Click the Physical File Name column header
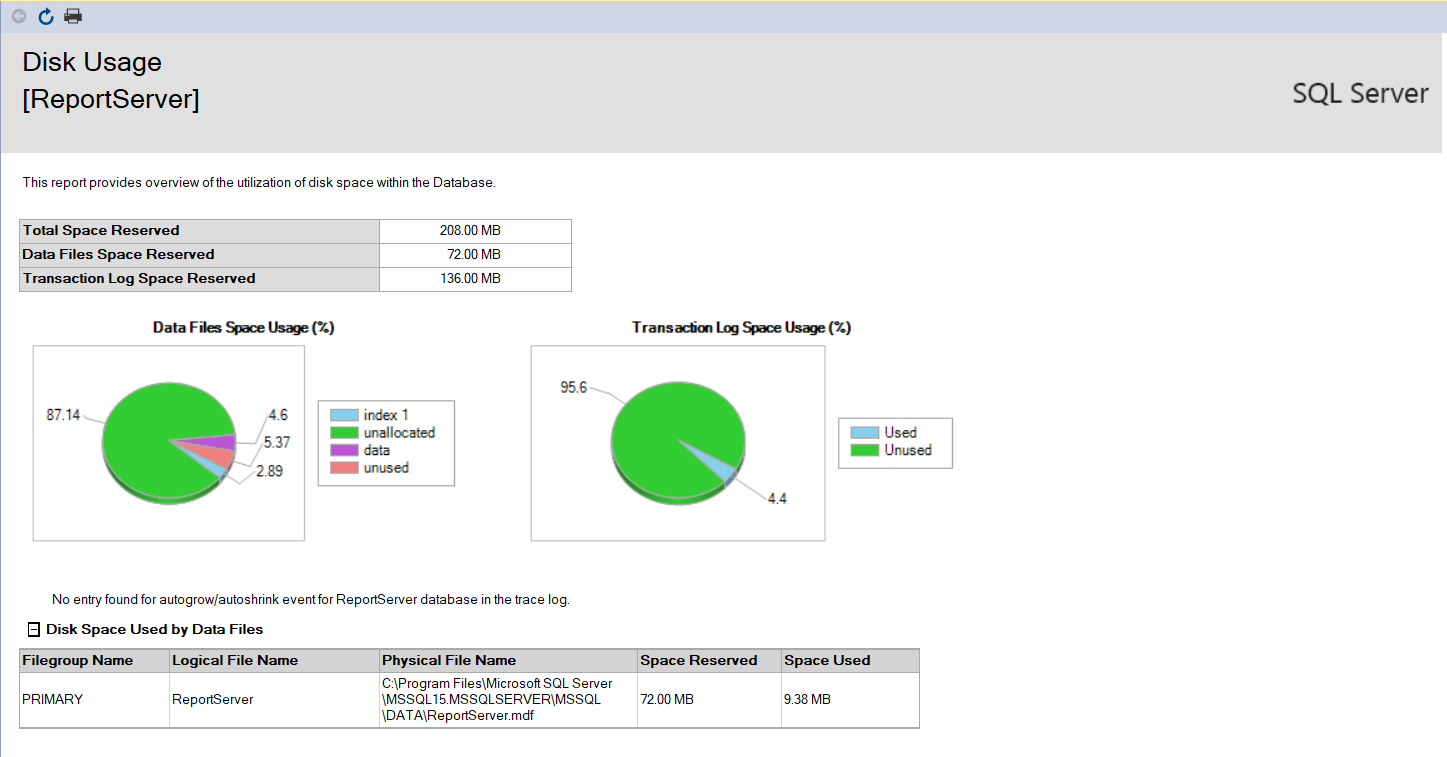Screen dimensions: 1447x757 point(508,660)
